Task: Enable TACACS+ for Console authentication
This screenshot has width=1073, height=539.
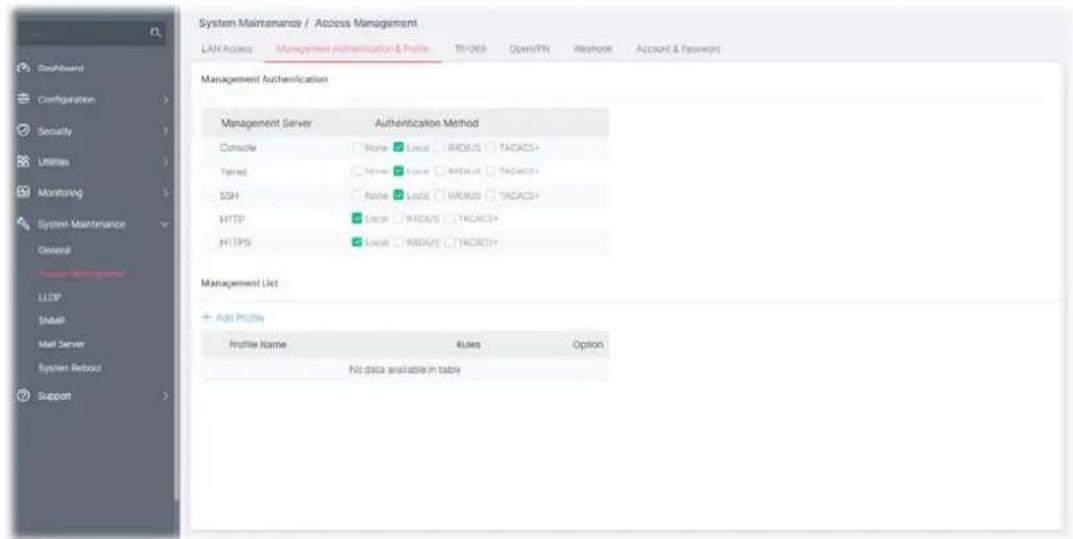Action: point(492,147)
